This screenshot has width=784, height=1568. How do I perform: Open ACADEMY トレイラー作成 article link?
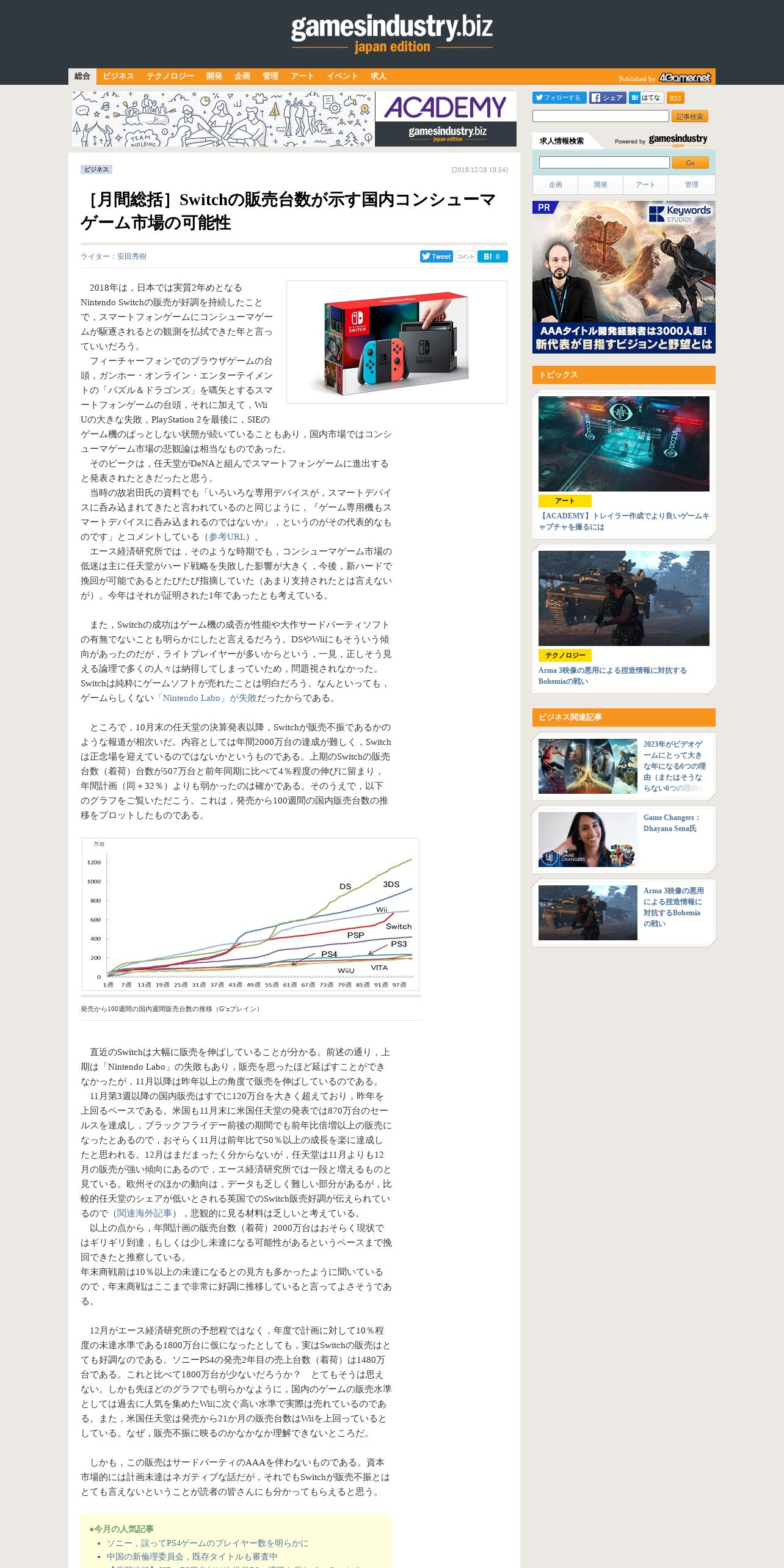click(624, 521)
